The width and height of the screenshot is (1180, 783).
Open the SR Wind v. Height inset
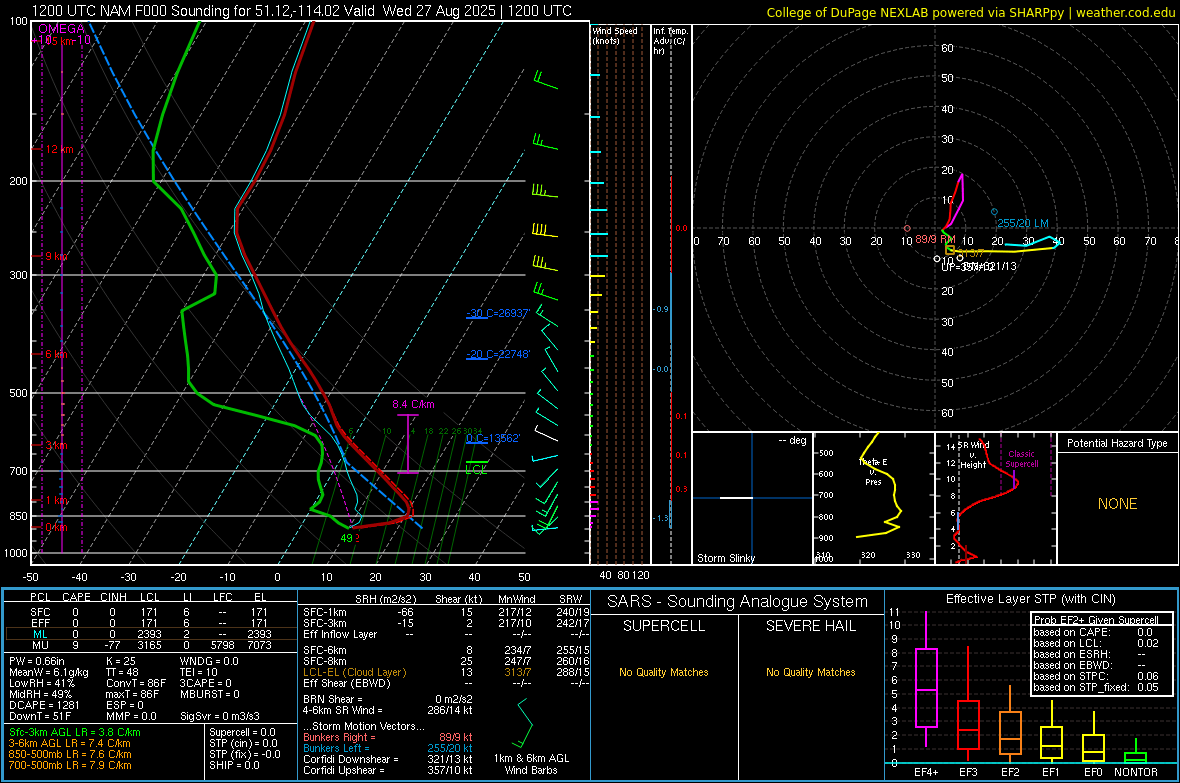pos(996,498)
